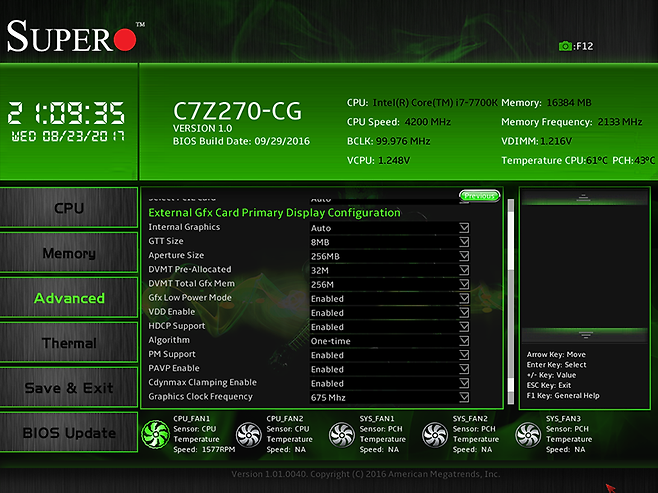The image size is (658, 493).
Task: Click the F12 screenshot camera icon
Action: click(x=565, y=46)
